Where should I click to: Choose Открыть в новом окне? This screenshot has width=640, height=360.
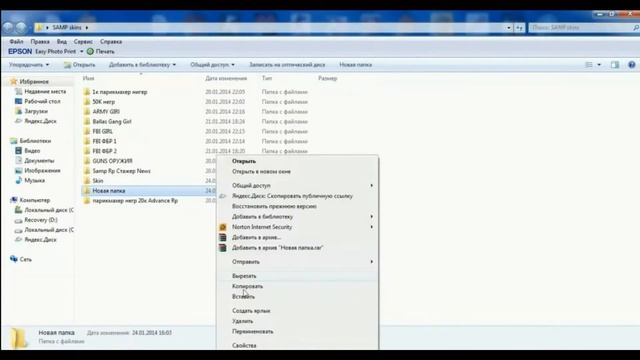[261, 171]
